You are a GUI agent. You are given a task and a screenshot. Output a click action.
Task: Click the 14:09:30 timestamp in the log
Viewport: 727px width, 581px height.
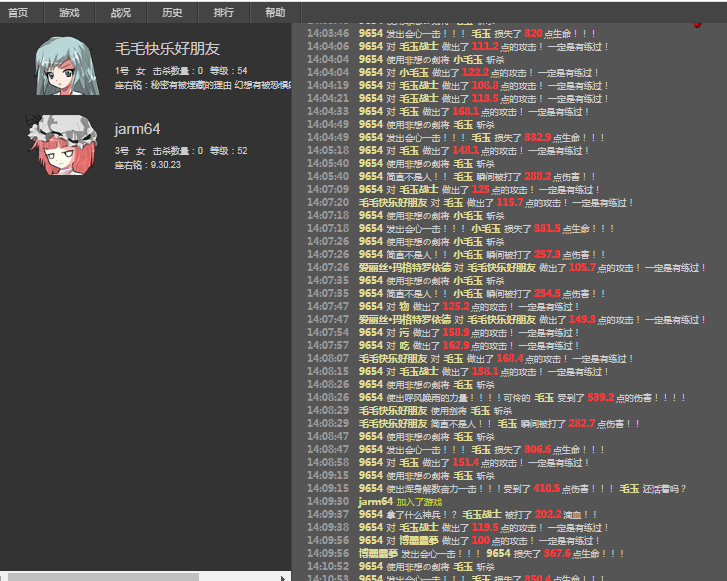click(x=328, y=501)
